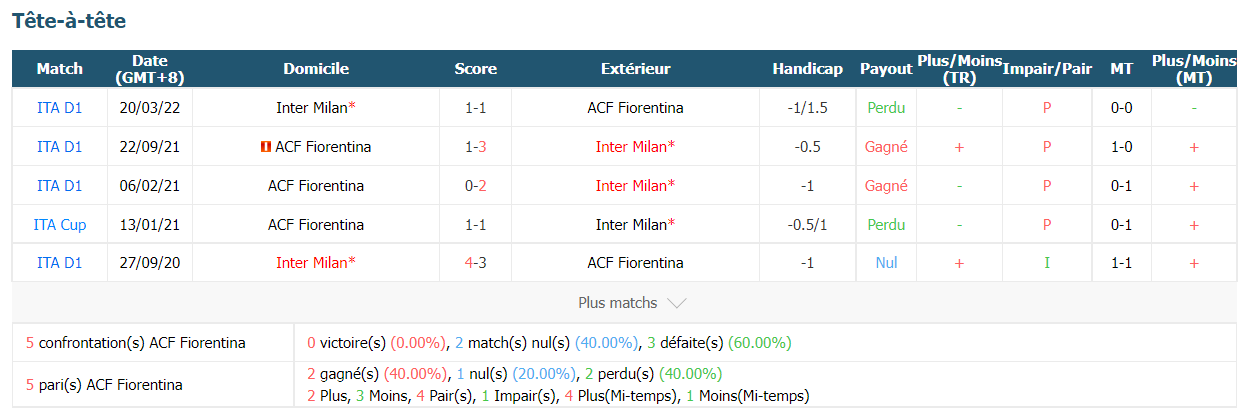Screen dimensions: 1253x417
Task: Select the 0-2 score on 06/02/21
Action: (x=476, y=186)
